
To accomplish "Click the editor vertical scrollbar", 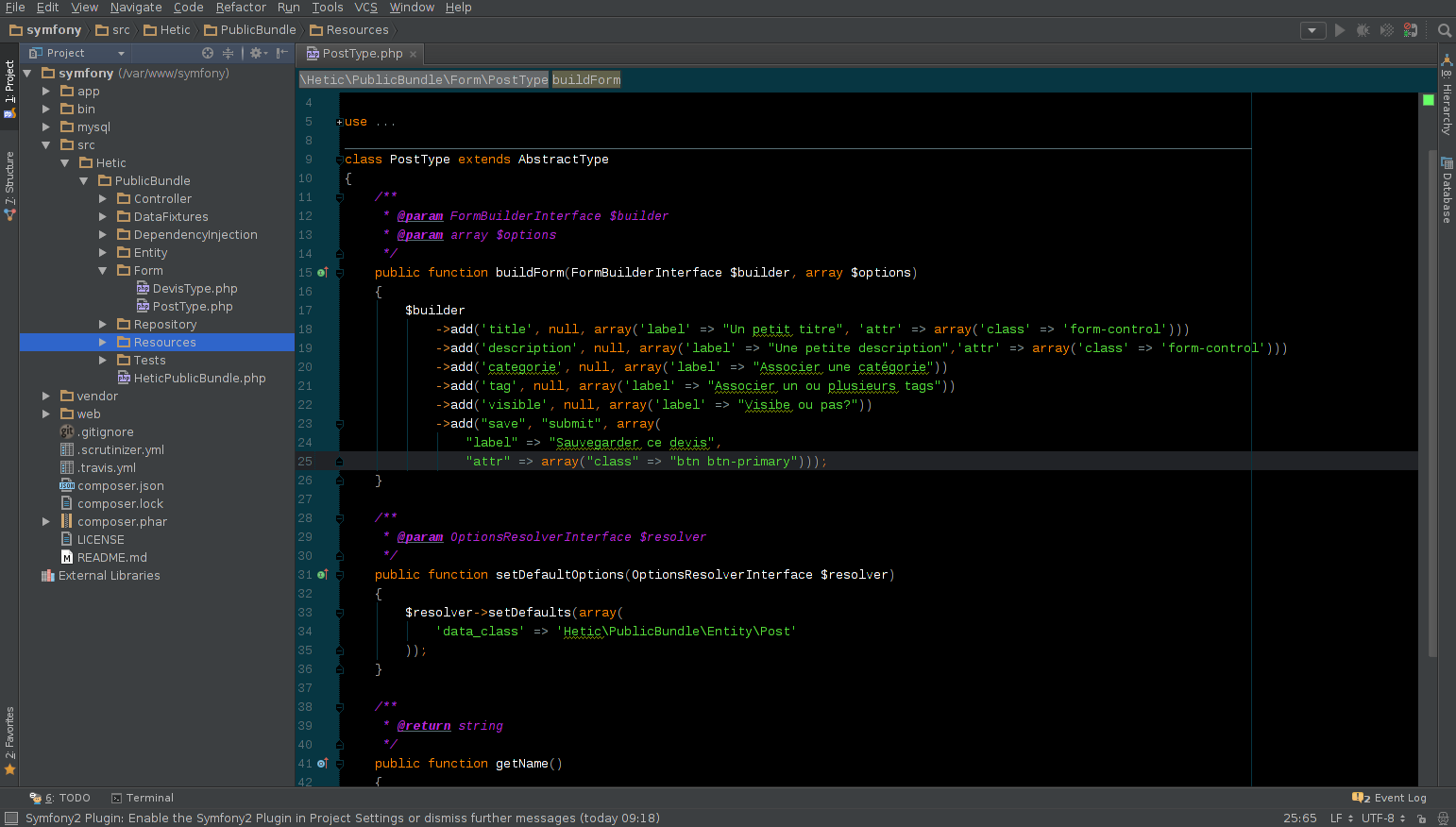I will (1432, 403).
